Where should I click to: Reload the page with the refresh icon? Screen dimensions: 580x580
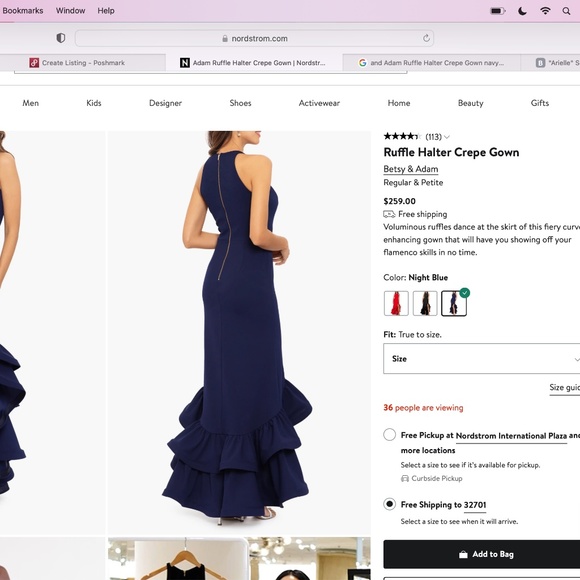[426, 38]
